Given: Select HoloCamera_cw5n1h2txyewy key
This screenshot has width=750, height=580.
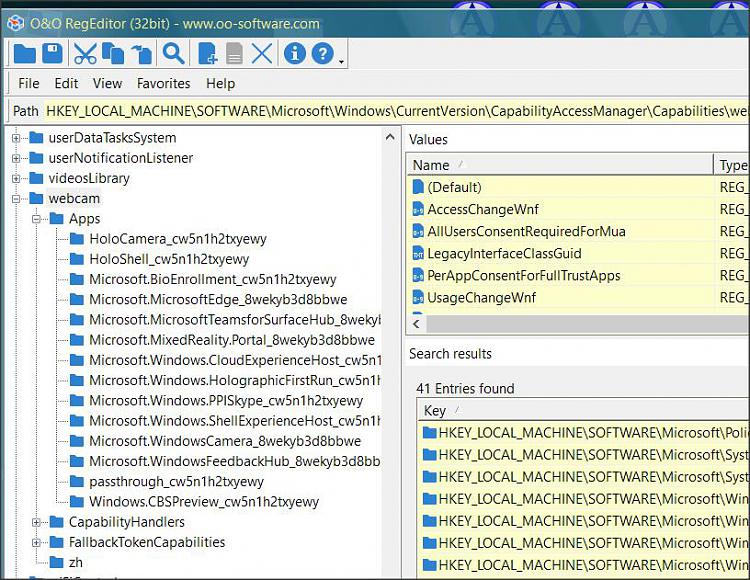Looking at the screenshot, I should pos(177,239).
